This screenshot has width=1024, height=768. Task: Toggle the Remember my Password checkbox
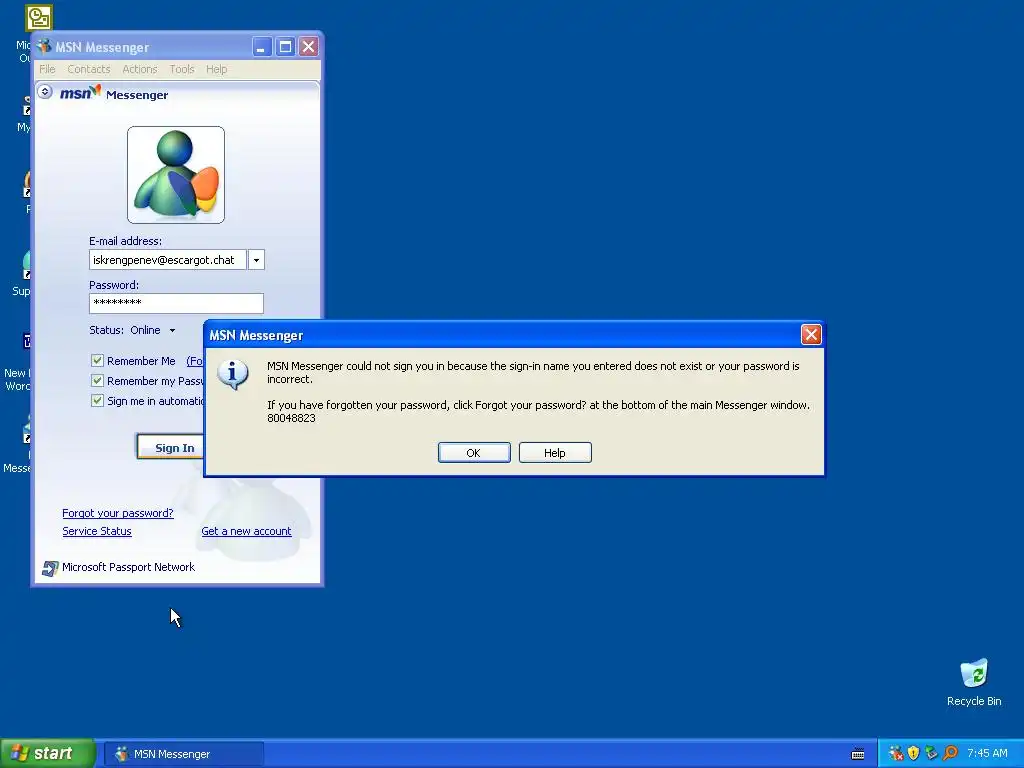(97, 381)
